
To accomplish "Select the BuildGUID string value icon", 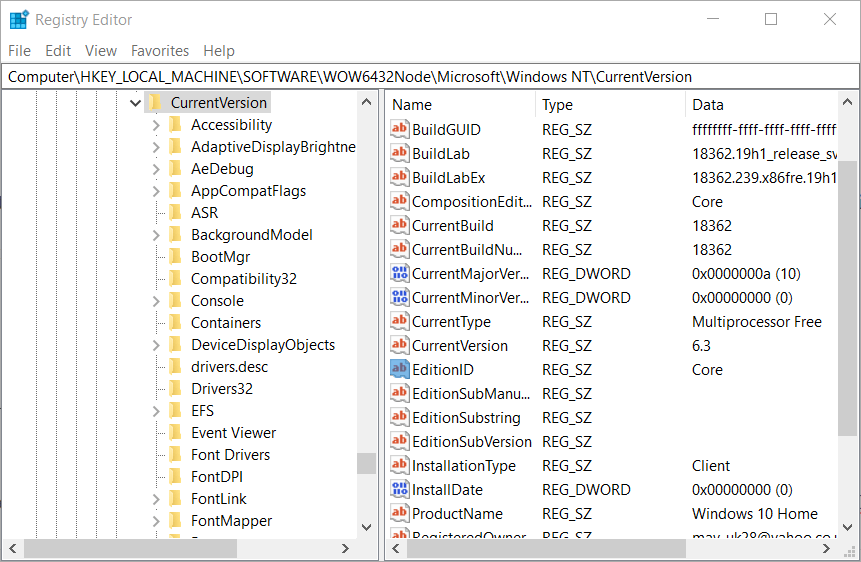I will point(400,129).
